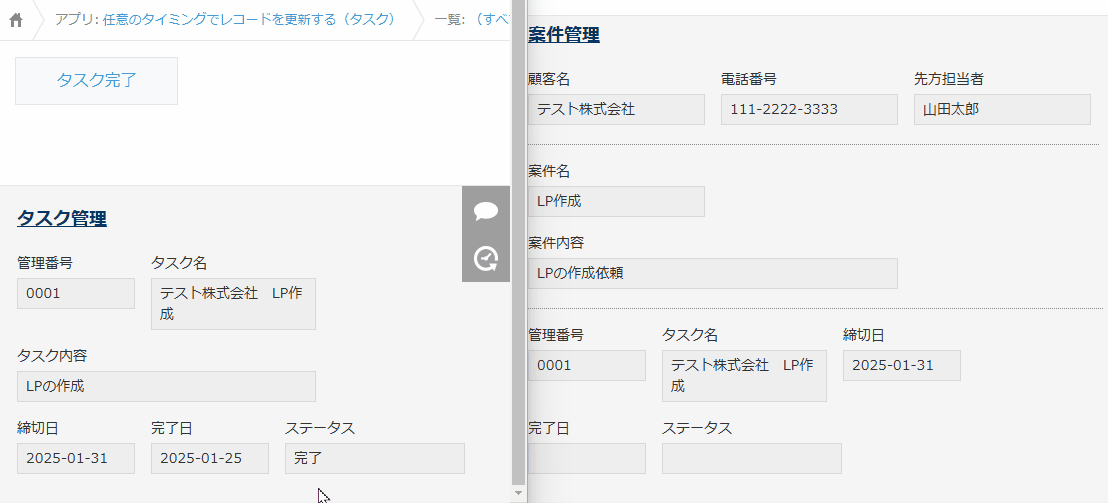Click the empty ステータス field under 案件管理
Viewport: 1108px width, 503px height.
(x=751, y=459)
